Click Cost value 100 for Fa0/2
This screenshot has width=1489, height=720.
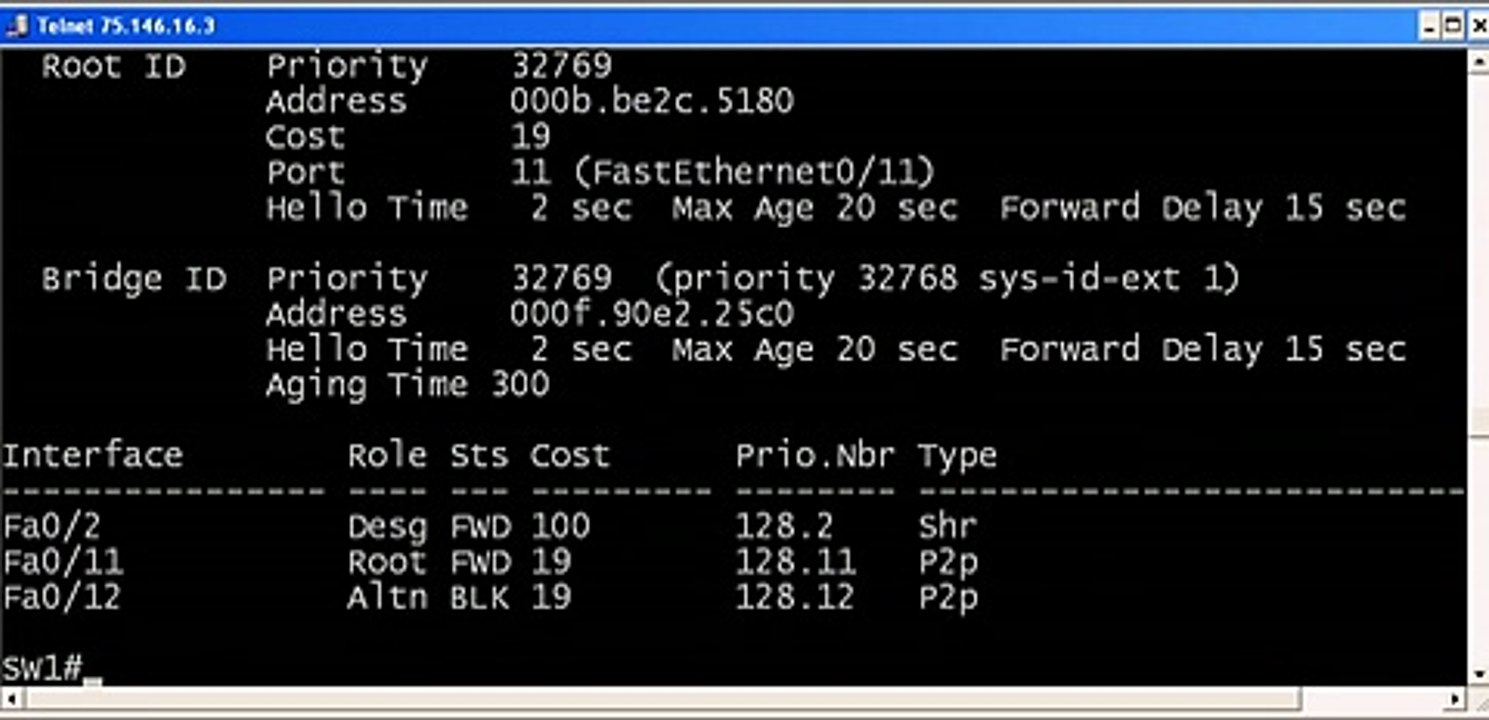pyautogui.click(x=560, y=526)
